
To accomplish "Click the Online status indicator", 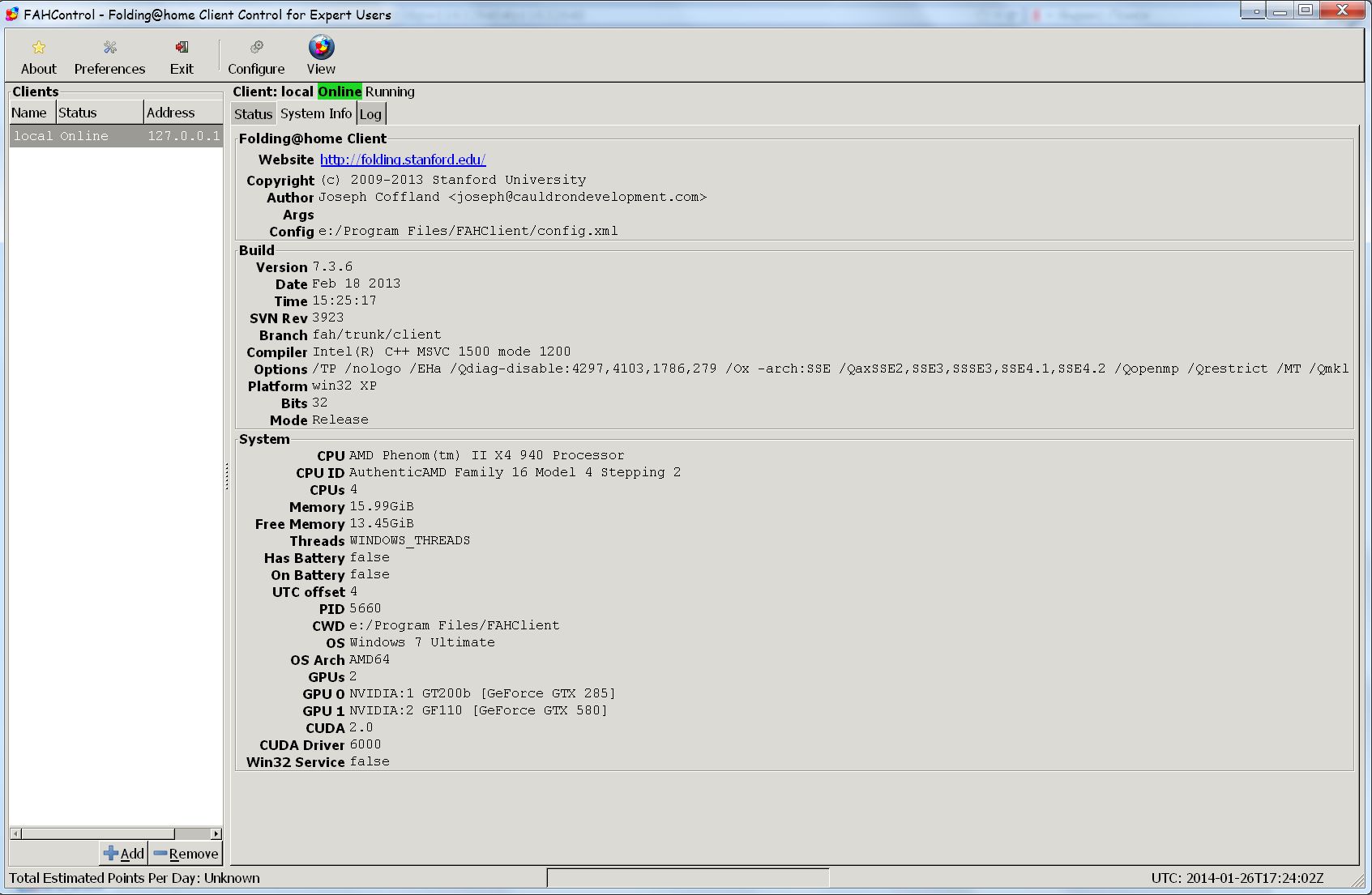I will 340,92.
